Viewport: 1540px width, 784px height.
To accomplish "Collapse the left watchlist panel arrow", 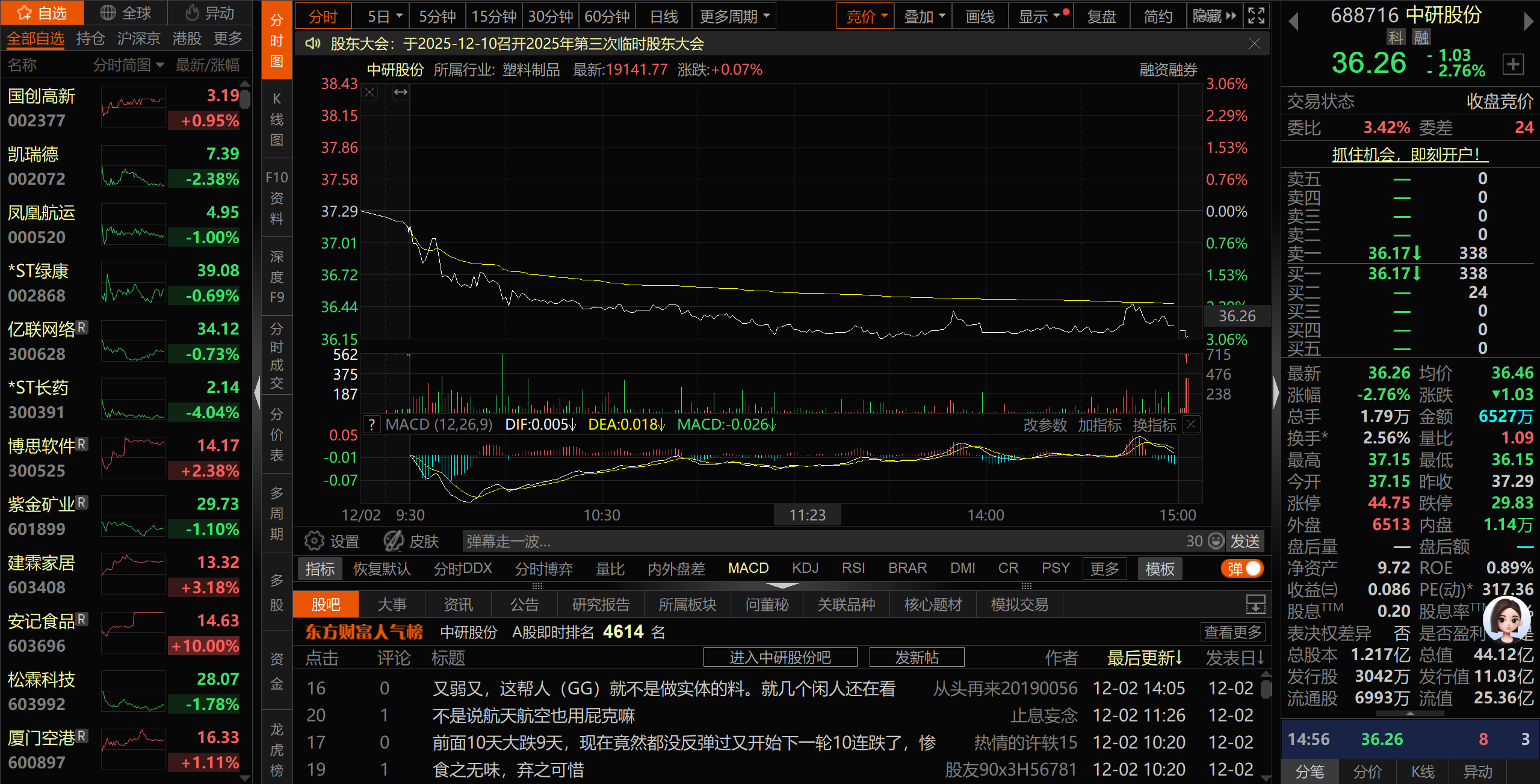I will (258, 391).
